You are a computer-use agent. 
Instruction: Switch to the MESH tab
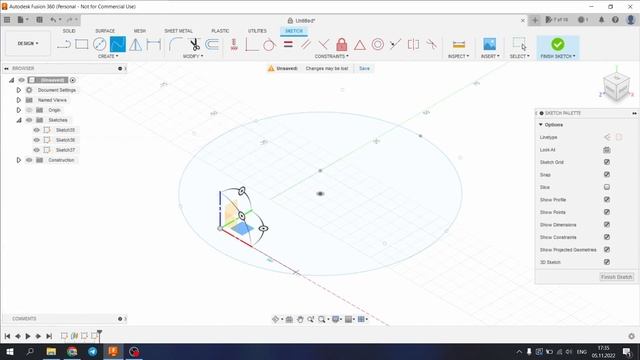[x=140, y=31]
